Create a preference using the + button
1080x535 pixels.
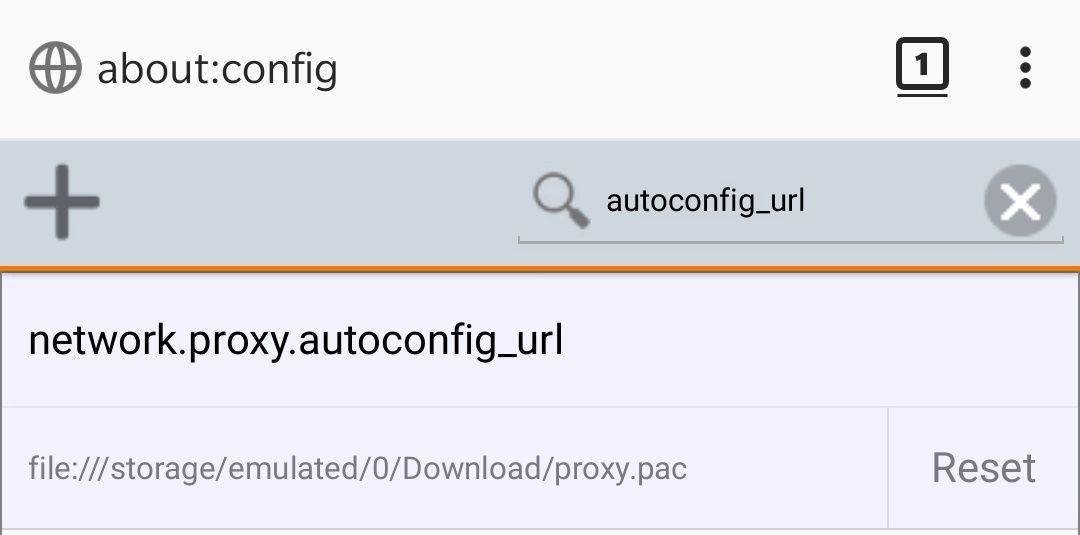pos(62,202)
